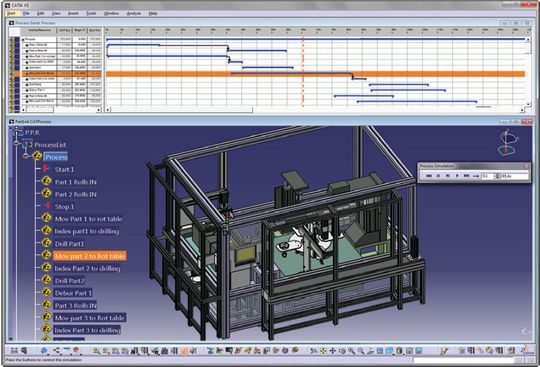This screenshot has height=367, width=540.
Task: Select 'Part 2 Rolls IN' tree activity
Action: [75, 194]
